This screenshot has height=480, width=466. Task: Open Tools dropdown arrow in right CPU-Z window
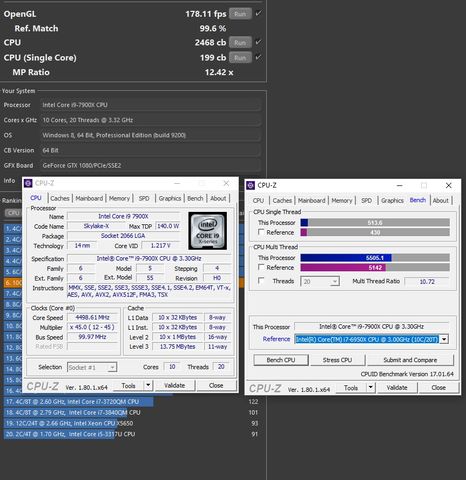pos(370,388)
